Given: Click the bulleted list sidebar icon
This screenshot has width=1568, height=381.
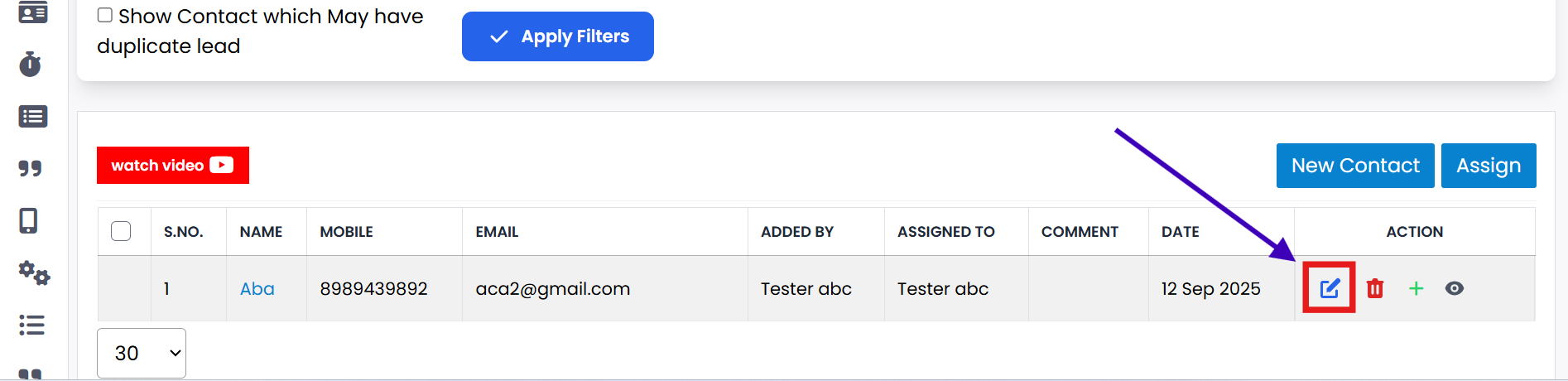Looking at the screenshot, I should (31, 325).
